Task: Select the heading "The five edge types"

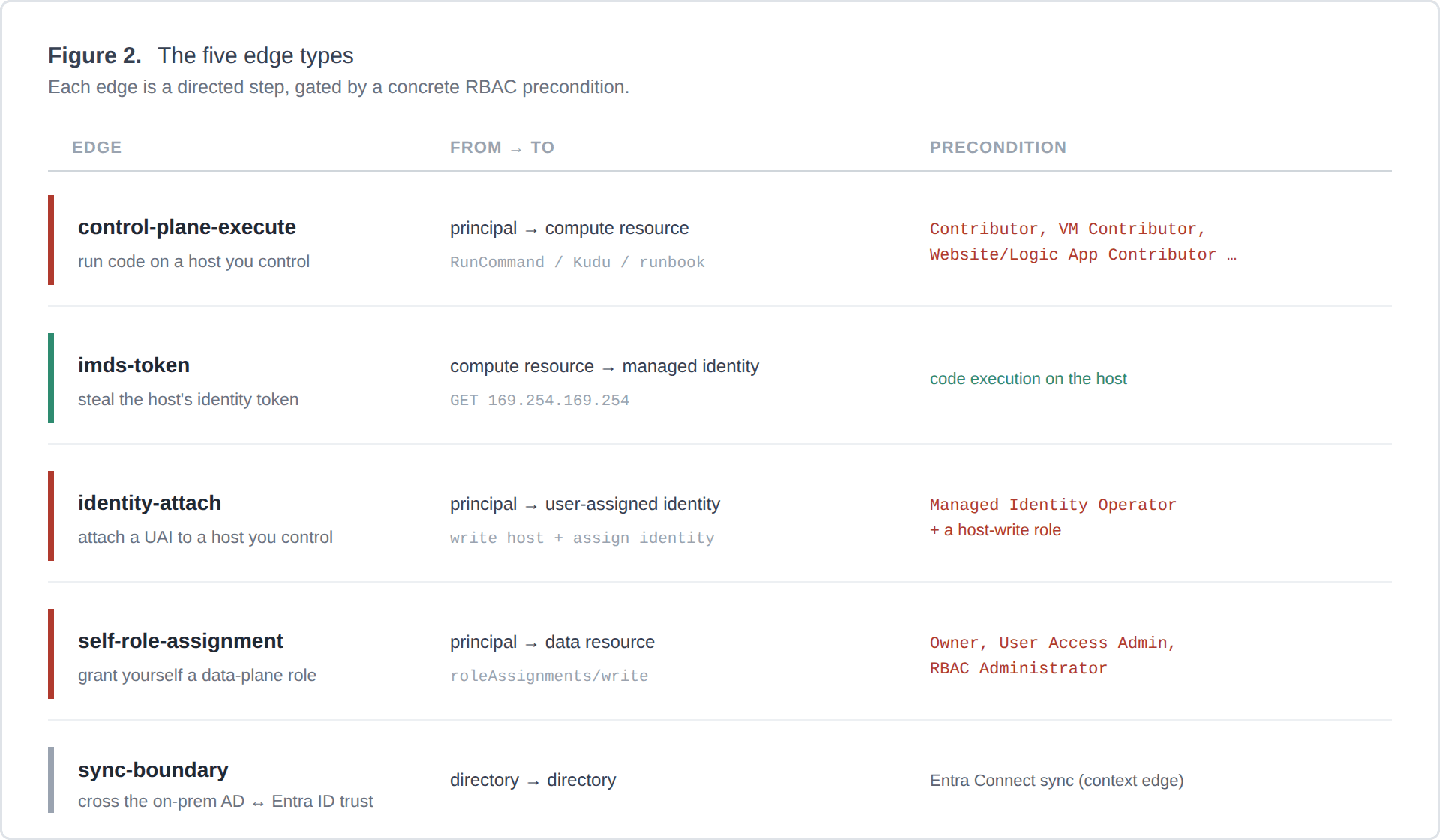Action: pos(256,55)
